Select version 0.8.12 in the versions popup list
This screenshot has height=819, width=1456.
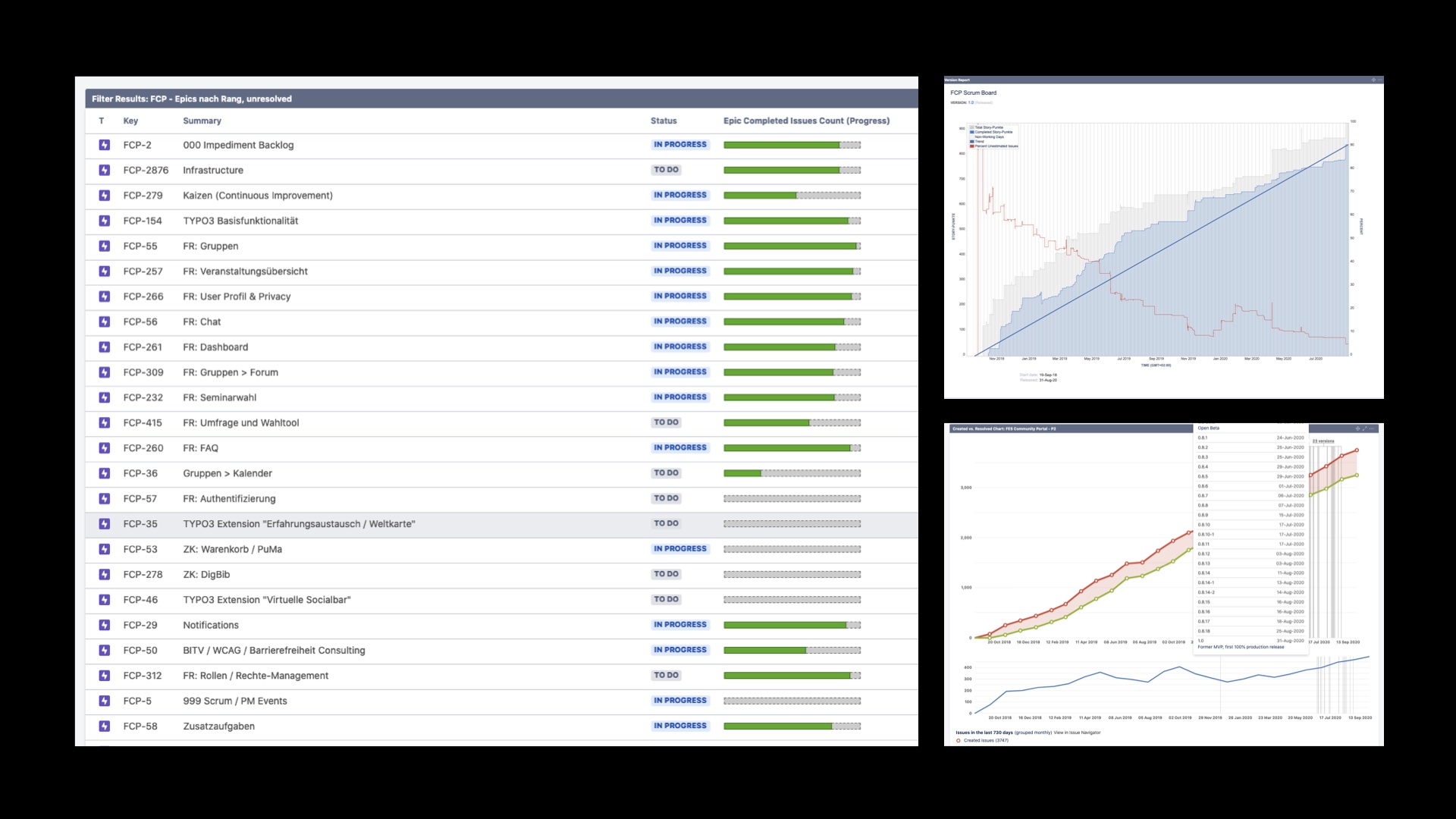click(x=1250, y=554)
